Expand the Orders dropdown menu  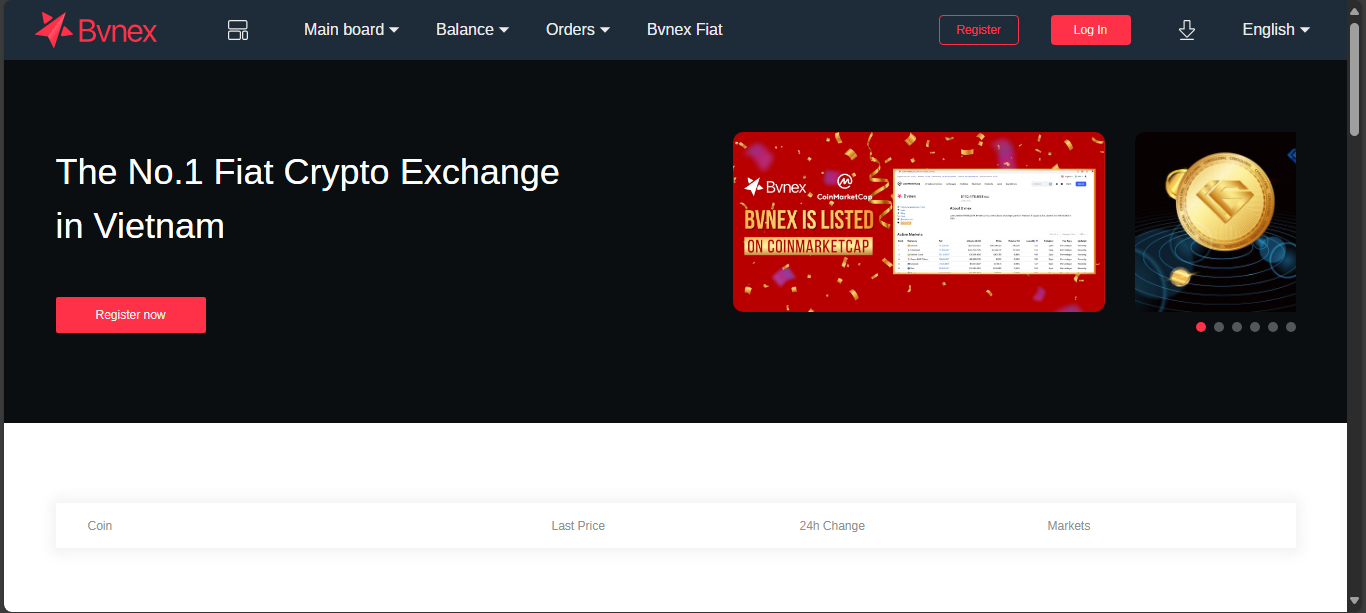[x=577, y=30]
